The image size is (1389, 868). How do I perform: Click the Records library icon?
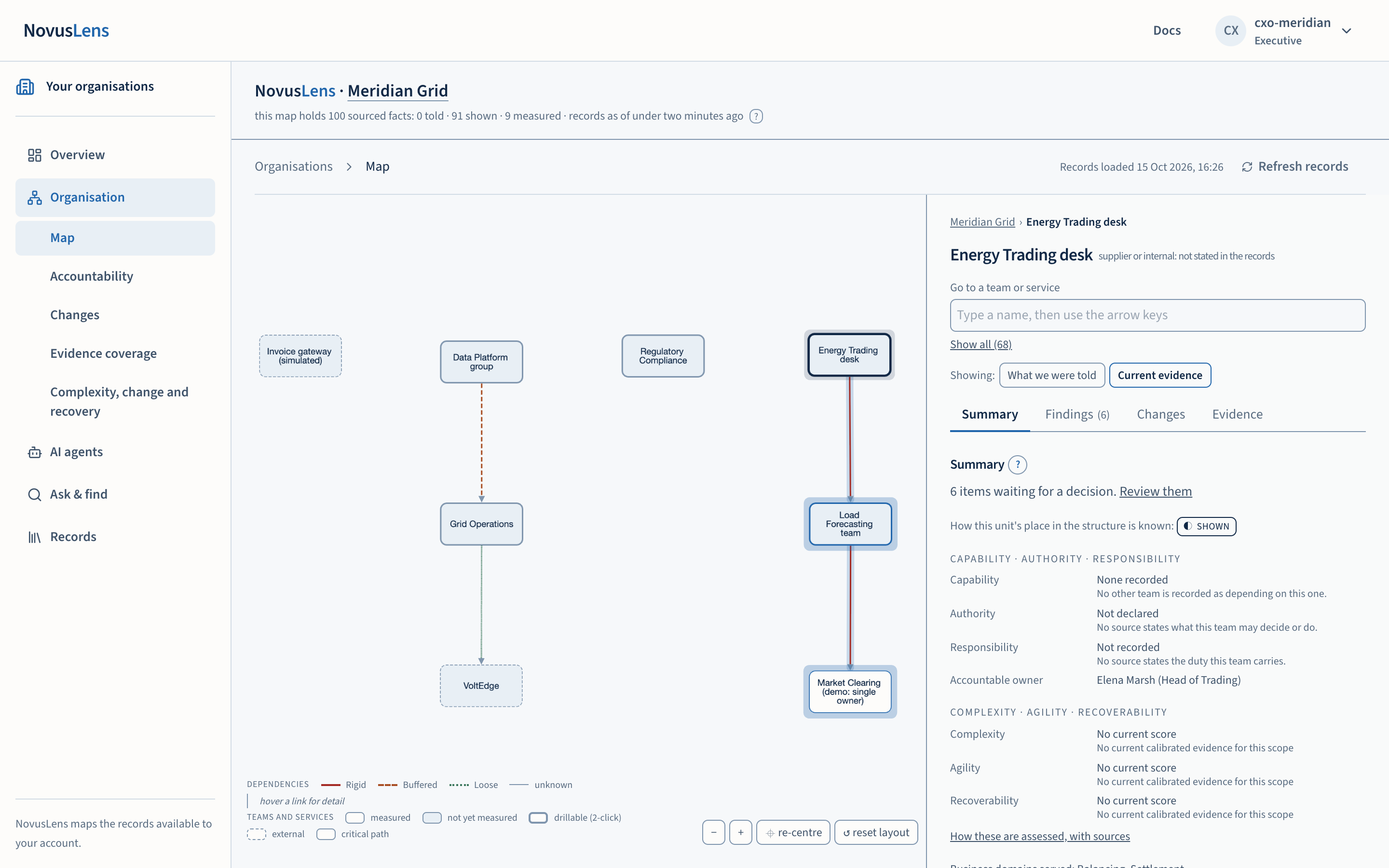point(34,537)
